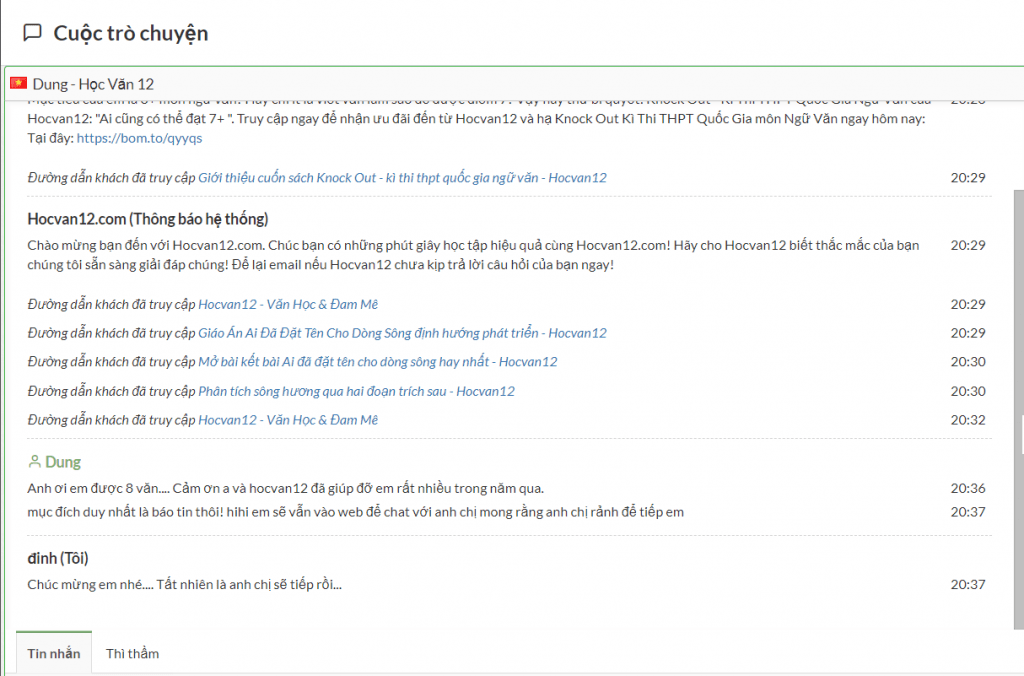Open link Giáo Án Ai Đã Đặt Tên Cho Dòng Sông
The height and width of the screenshot is (676, 1024).
[402, 333]
